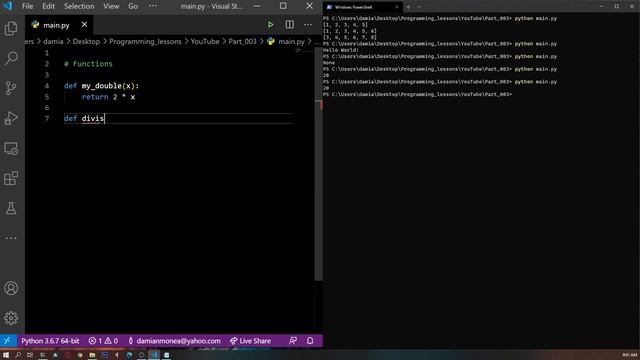Open the View menu
Screen dimensions: 640x360
[111, 6]
